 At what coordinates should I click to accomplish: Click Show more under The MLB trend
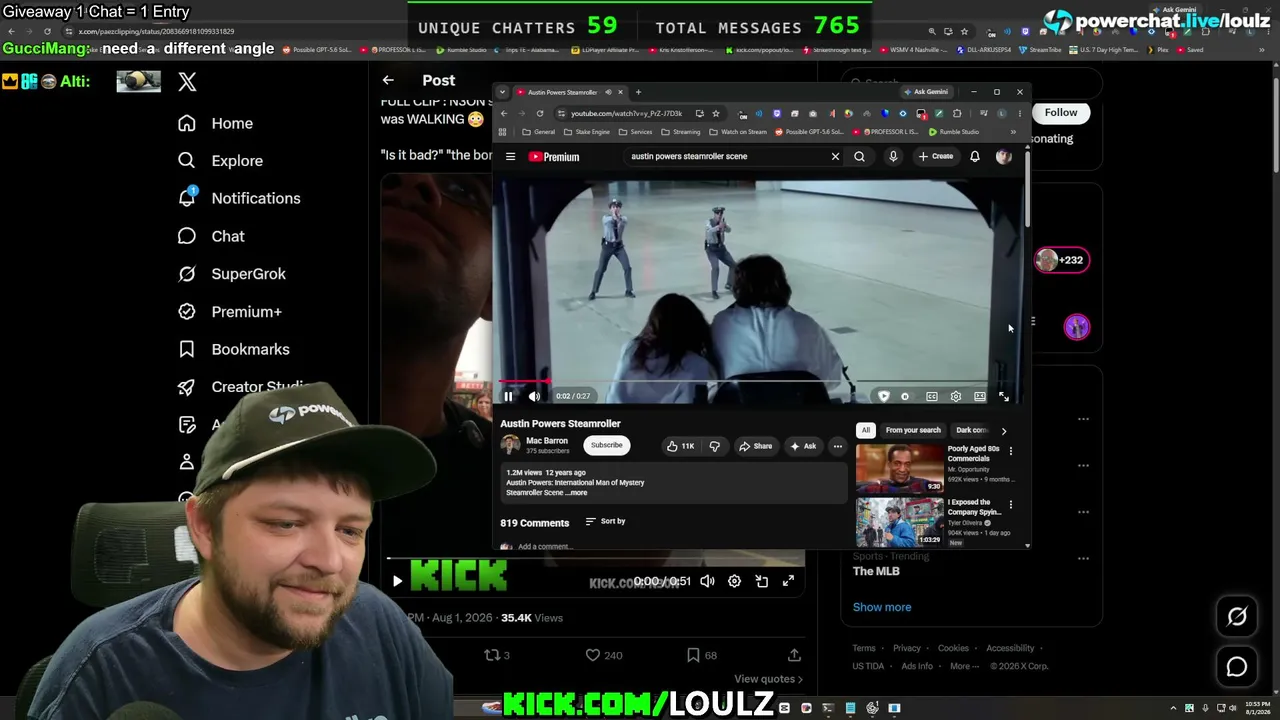(x=882, y=607)
